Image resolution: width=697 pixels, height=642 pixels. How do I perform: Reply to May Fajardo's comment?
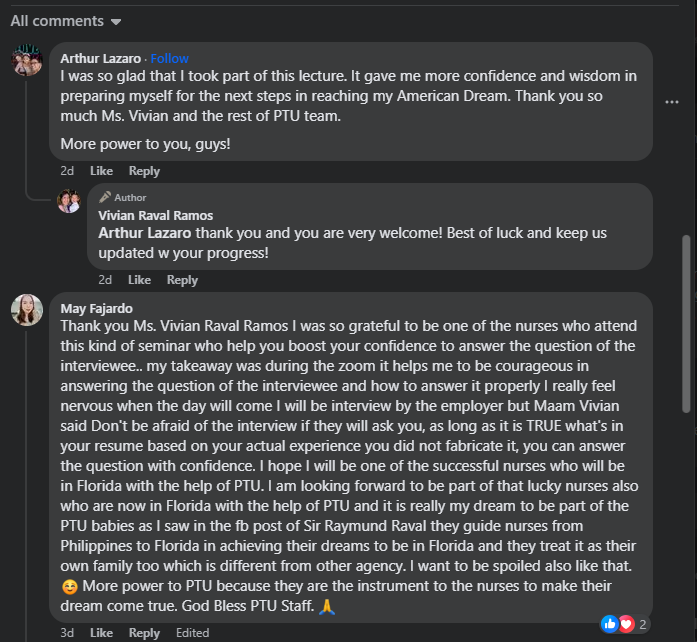144,633
